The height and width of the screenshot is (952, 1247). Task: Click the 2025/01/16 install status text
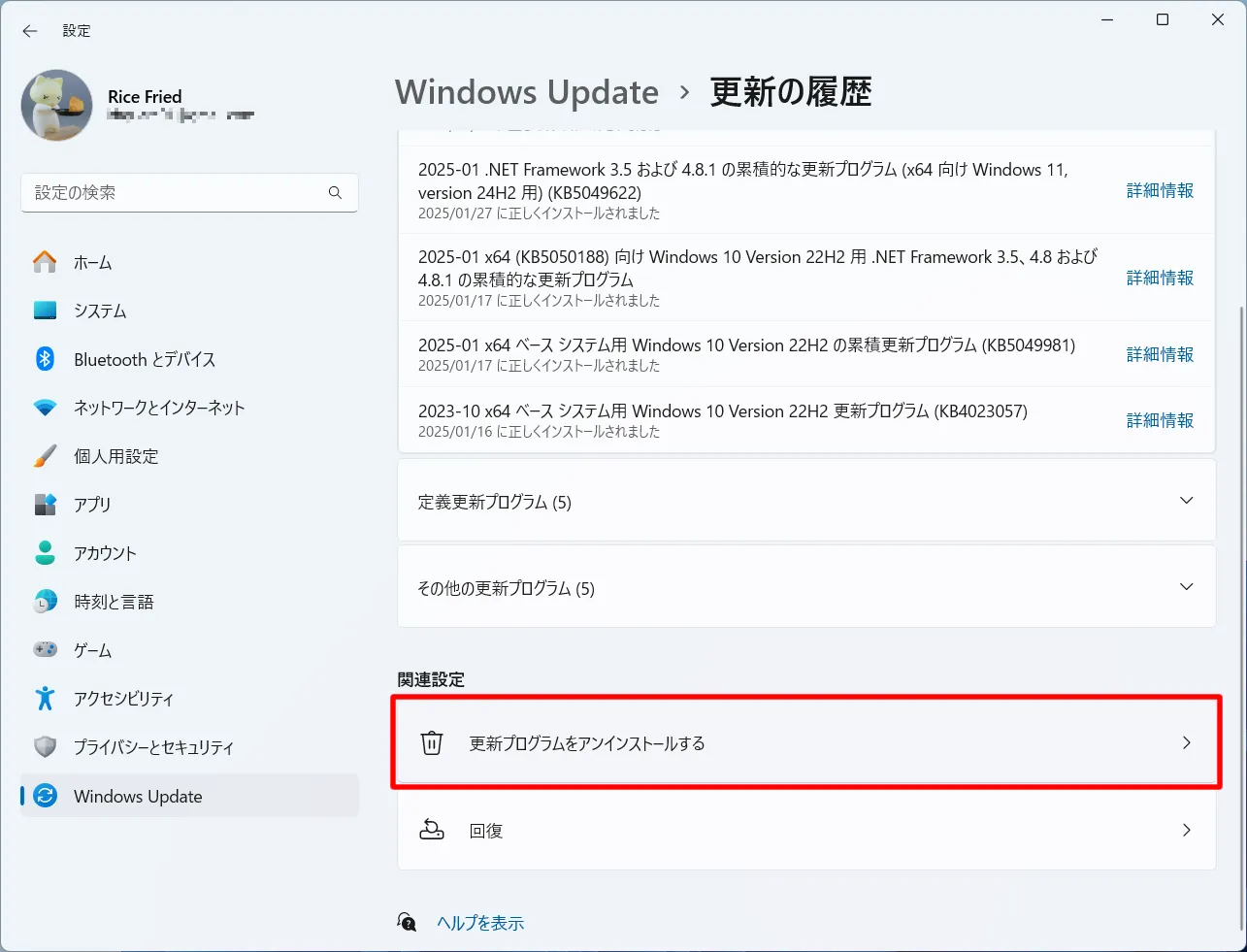539,432
